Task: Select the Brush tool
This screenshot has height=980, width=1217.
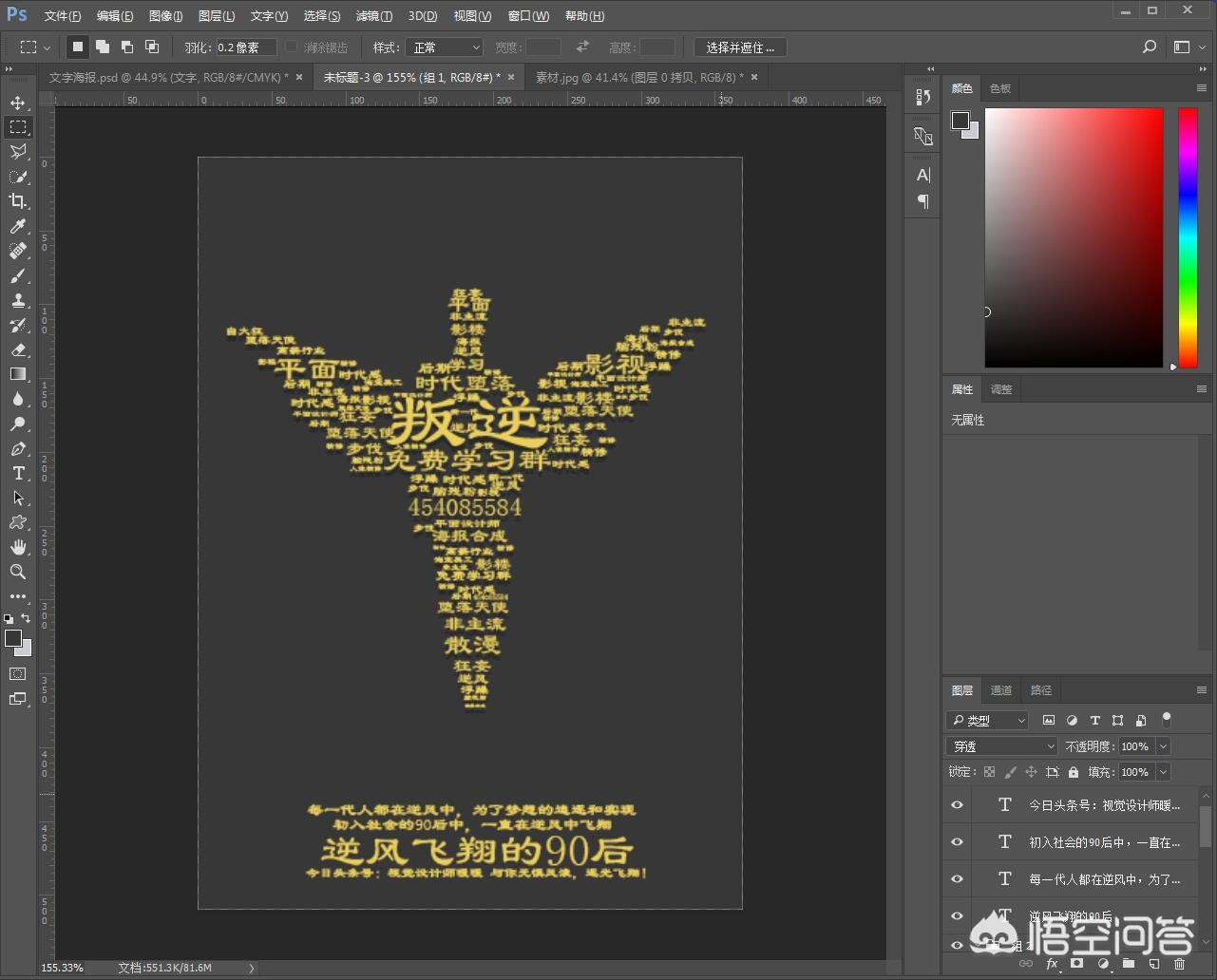Action: coord(18,276)
